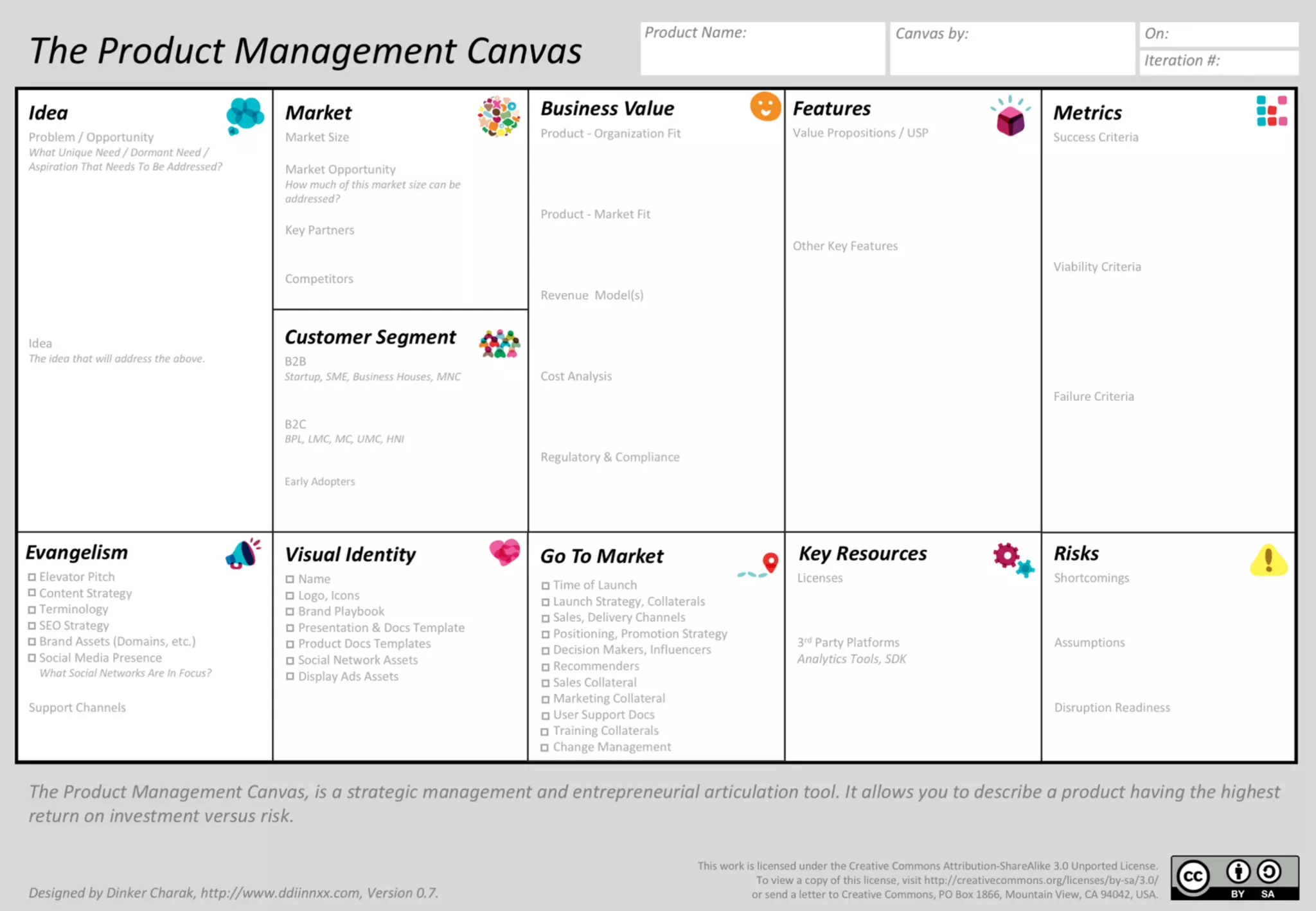Open the creativecommons.org license URL
Viewport: 1316px width, 911px height.
coord(1041,880)
